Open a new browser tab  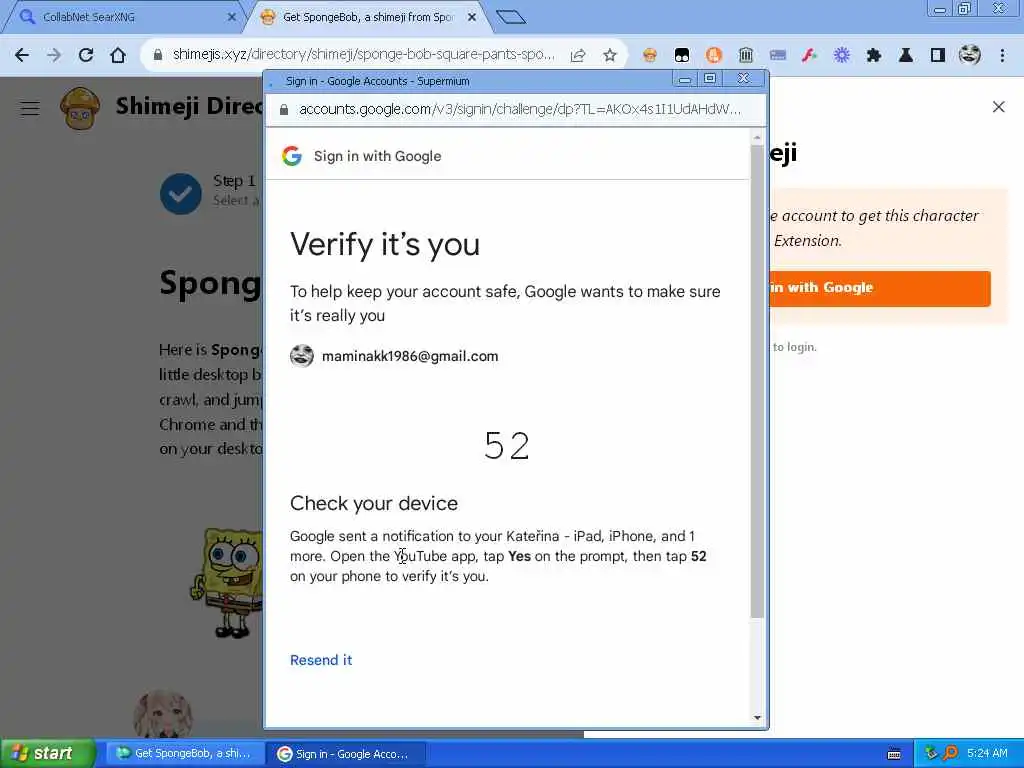[x=511, y=17]
